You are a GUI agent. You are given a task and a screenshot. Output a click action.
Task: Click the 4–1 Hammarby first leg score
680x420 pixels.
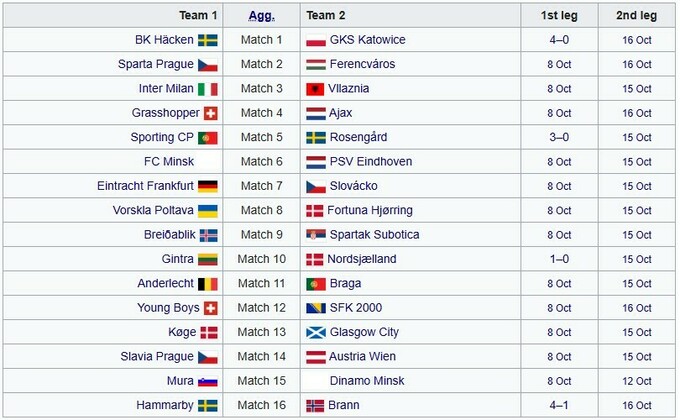(560, 405)
